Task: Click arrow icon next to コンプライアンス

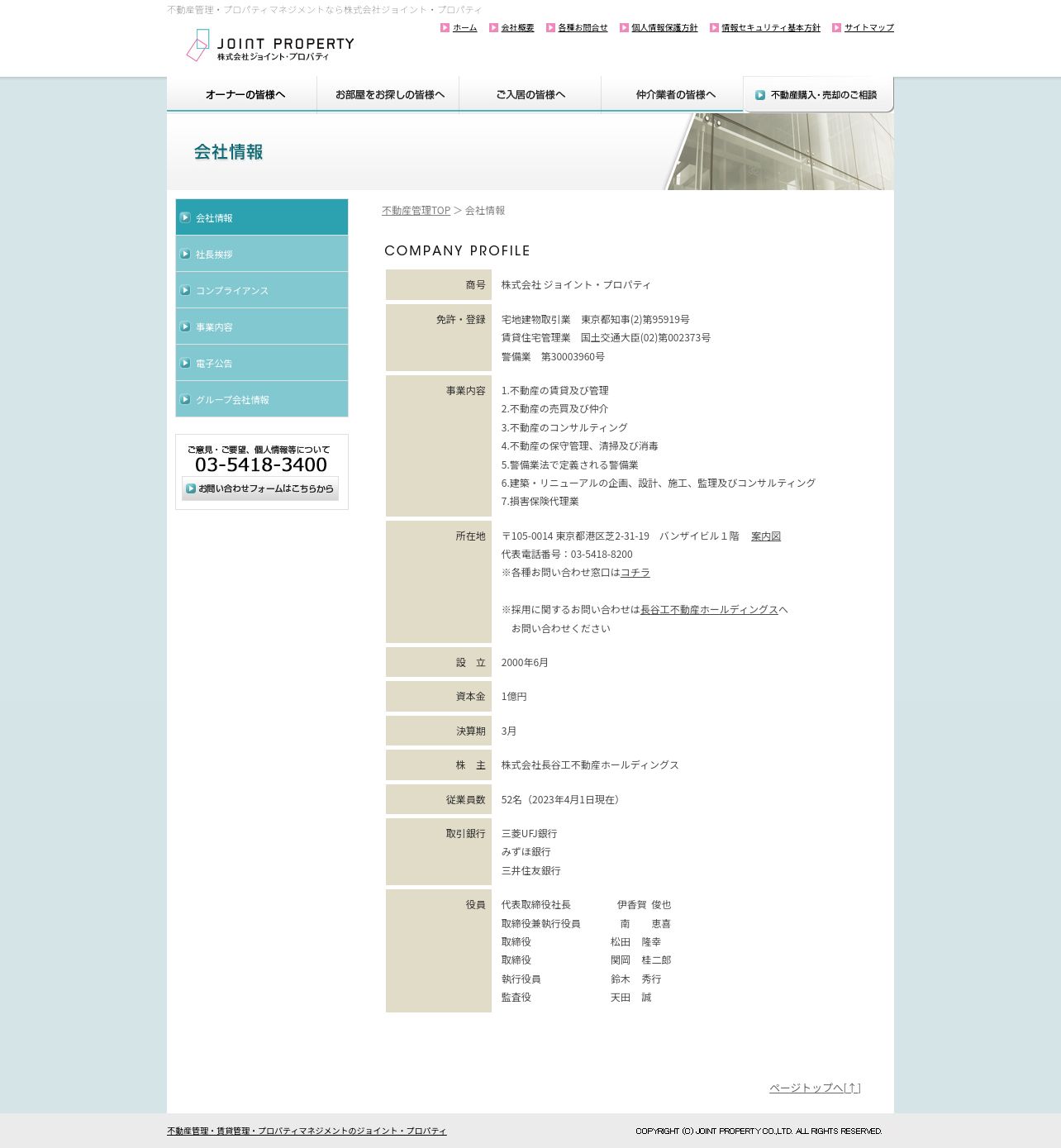Action: pyautogui.click(x=185, y=290)
